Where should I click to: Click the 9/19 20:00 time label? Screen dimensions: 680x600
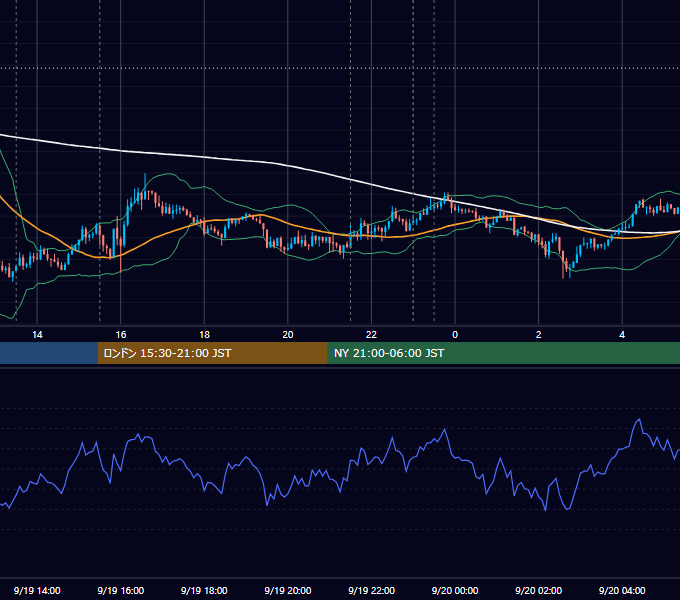288,590
